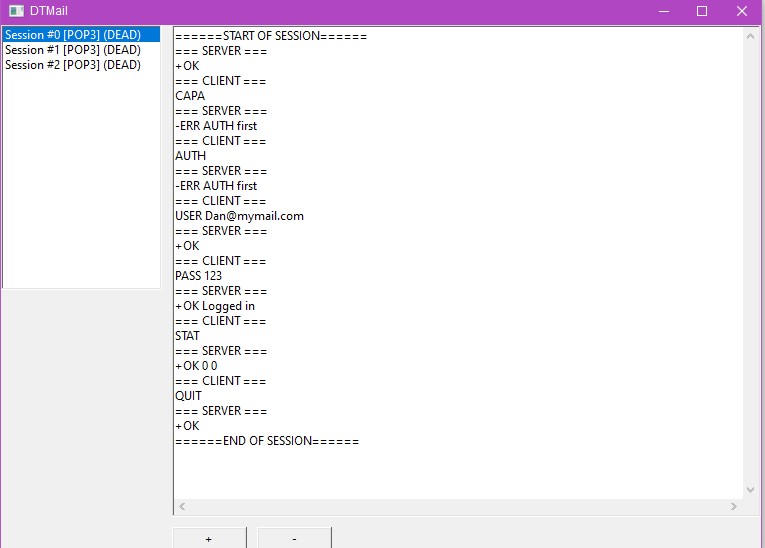Click the START OF SESSION line
This screenshot has width=765, height=548.
tap(271, 36)
